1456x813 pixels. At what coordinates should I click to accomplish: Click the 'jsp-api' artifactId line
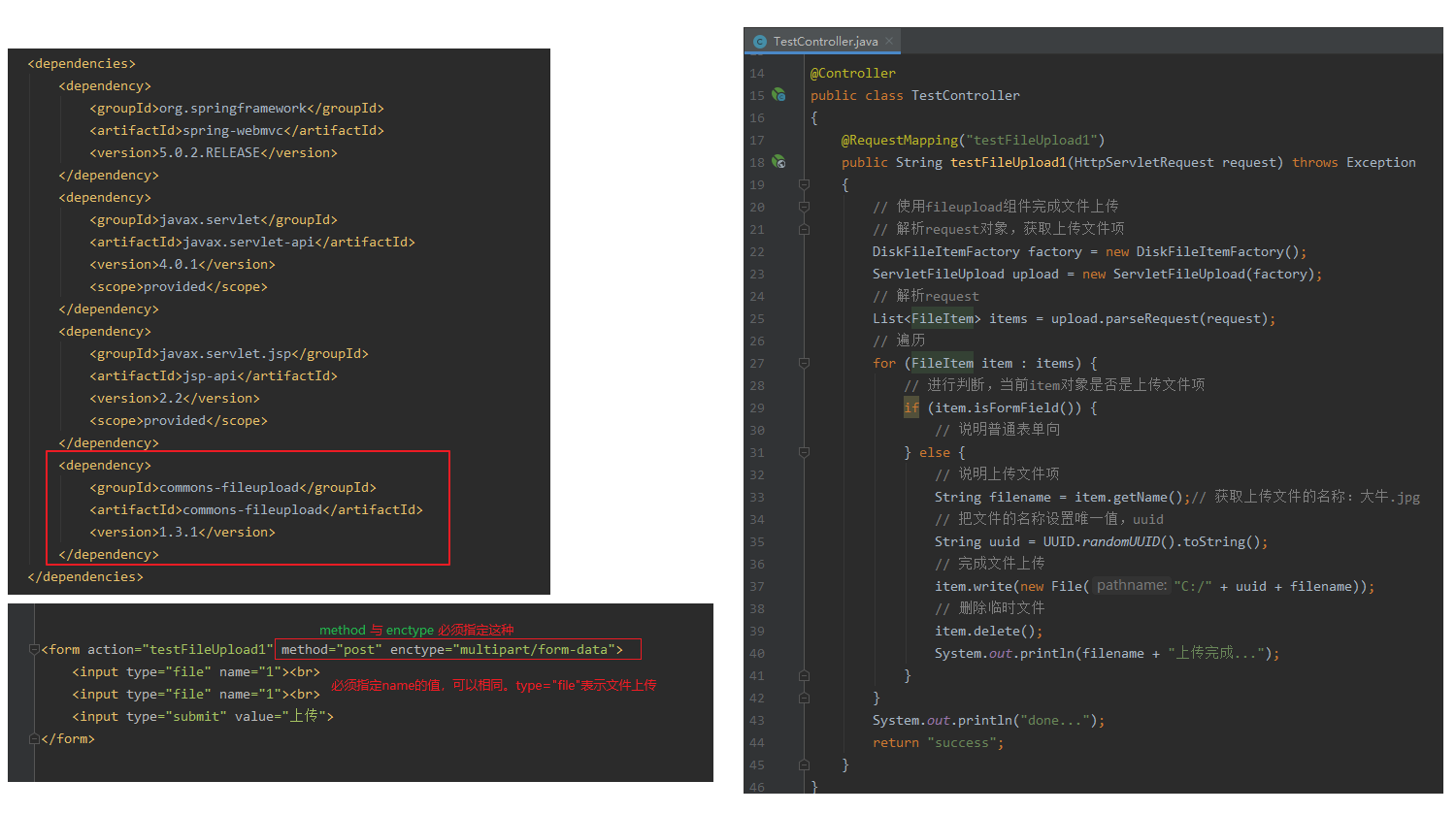(x=214, y=375)
